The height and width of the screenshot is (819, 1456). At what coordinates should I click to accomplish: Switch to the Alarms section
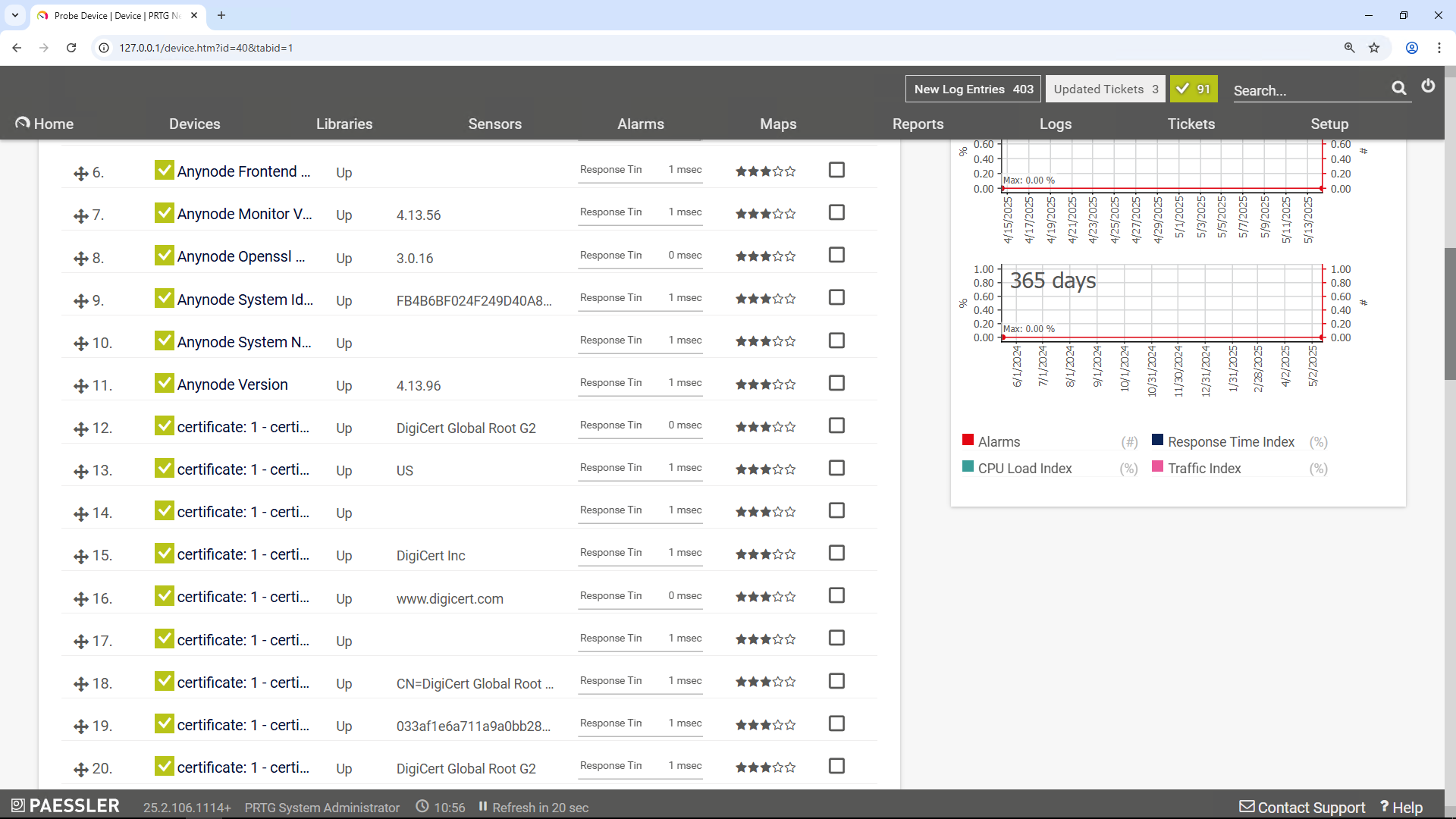[641, 124]
